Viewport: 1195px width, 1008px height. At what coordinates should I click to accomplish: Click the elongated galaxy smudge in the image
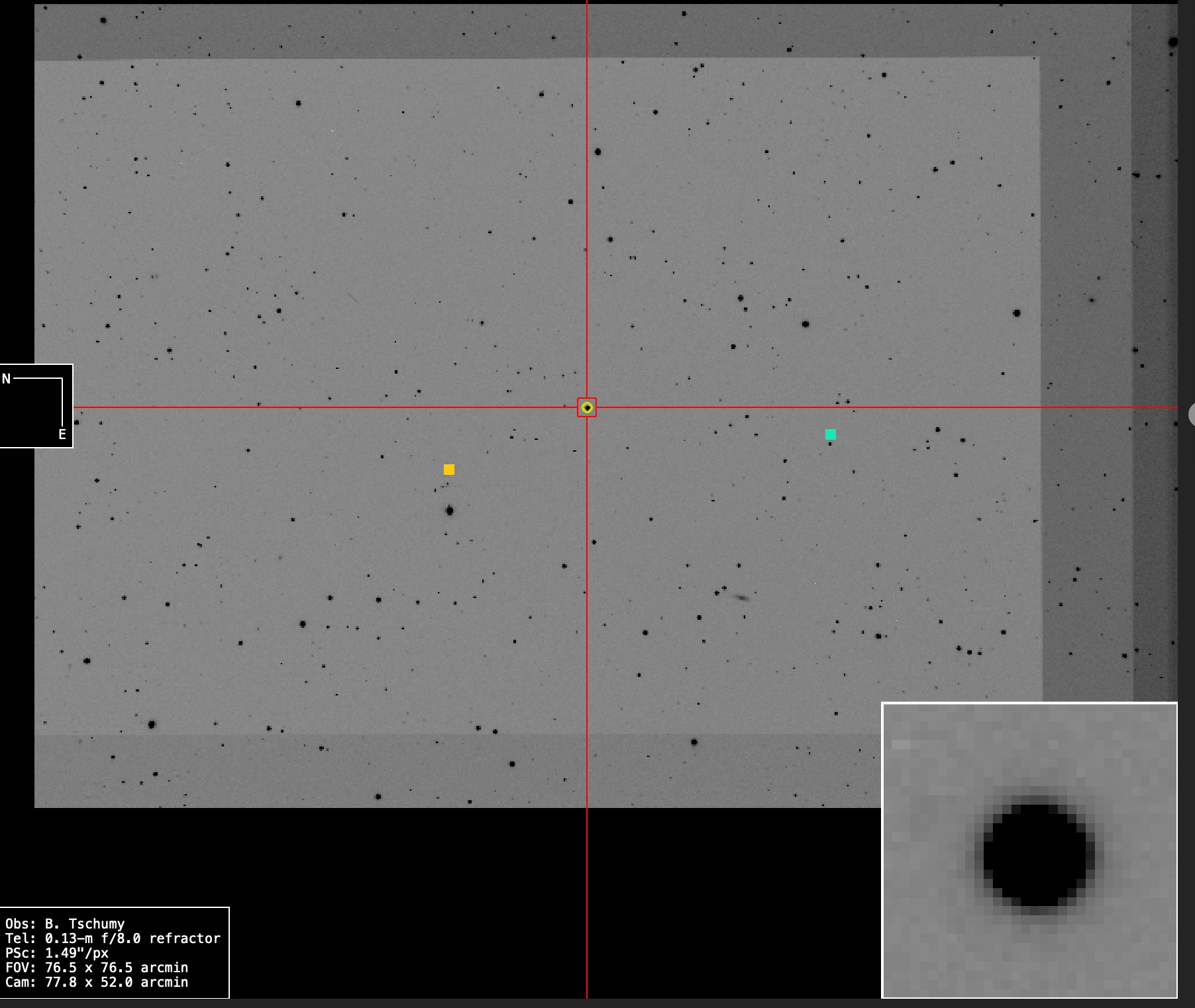741,597
